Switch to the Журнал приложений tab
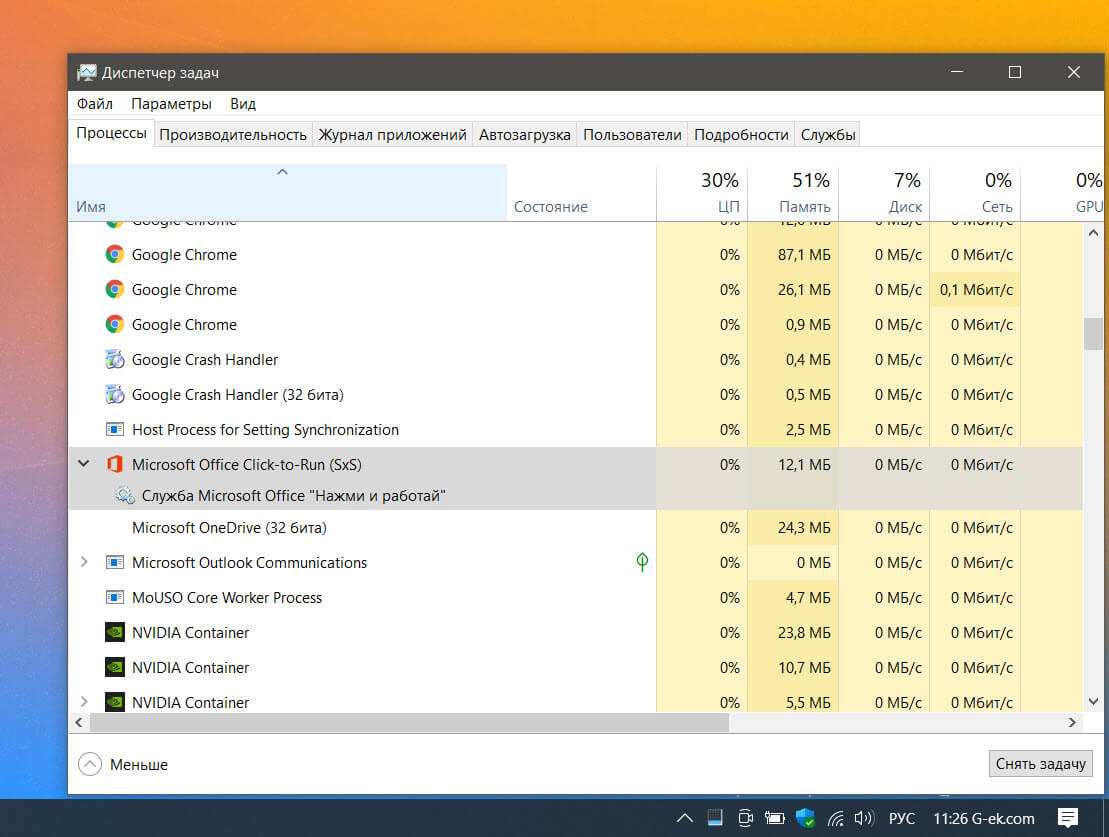 point(393,134)
